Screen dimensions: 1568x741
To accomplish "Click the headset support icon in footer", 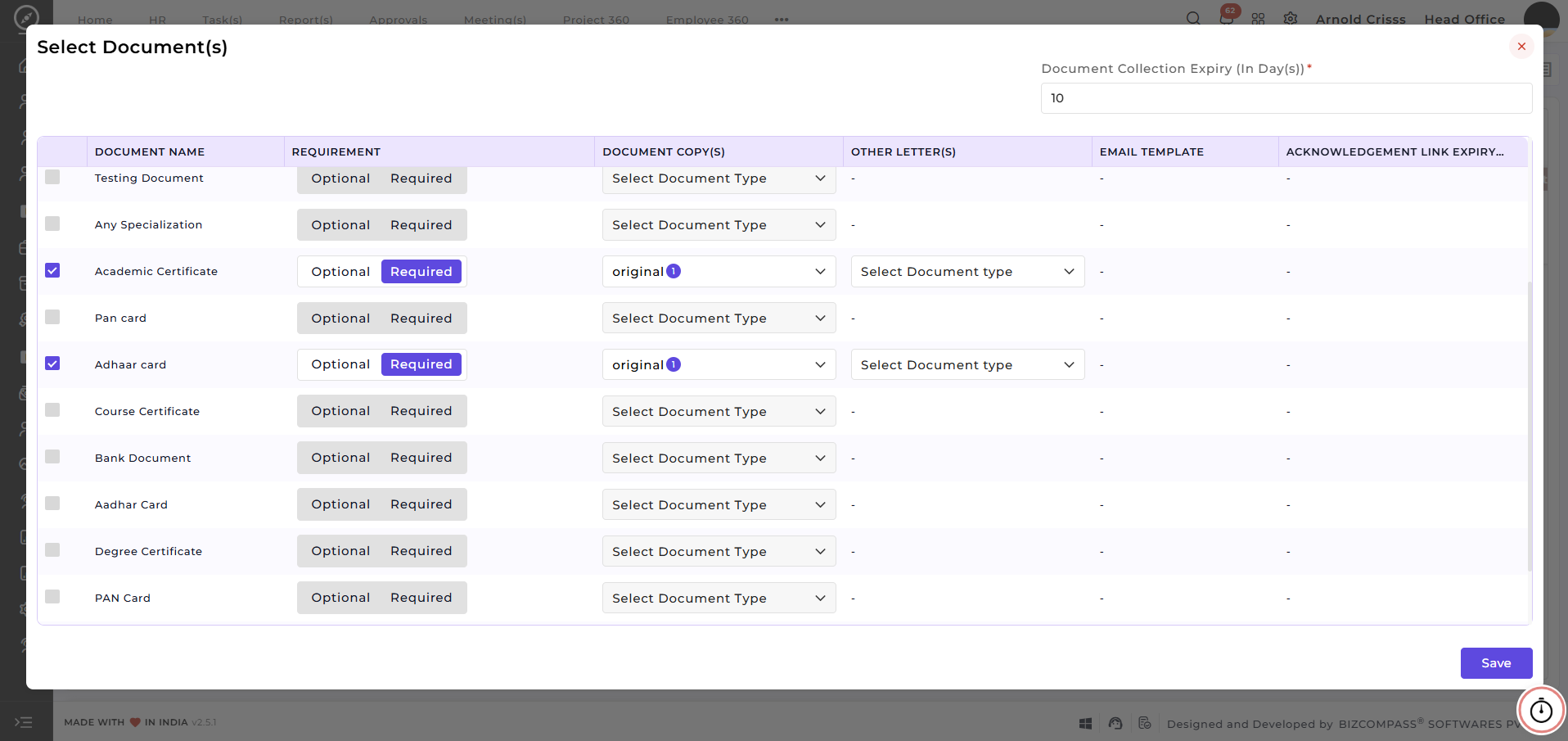I will pyautogui.click(x=1115, y=724).
